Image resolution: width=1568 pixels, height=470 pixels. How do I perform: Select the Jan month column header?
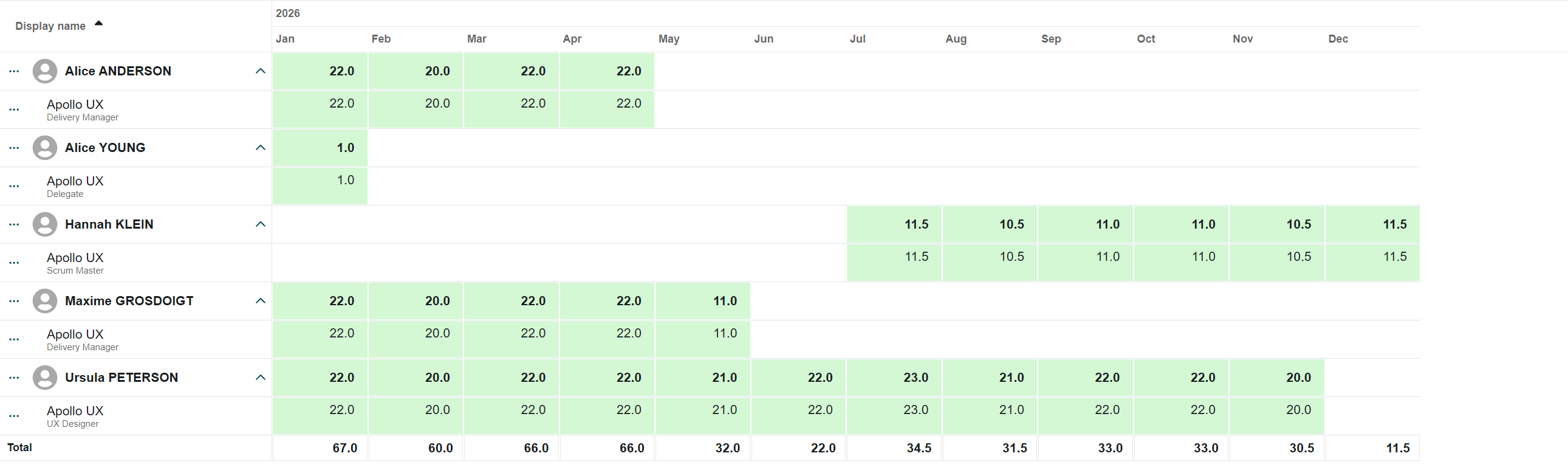(285, 39)
